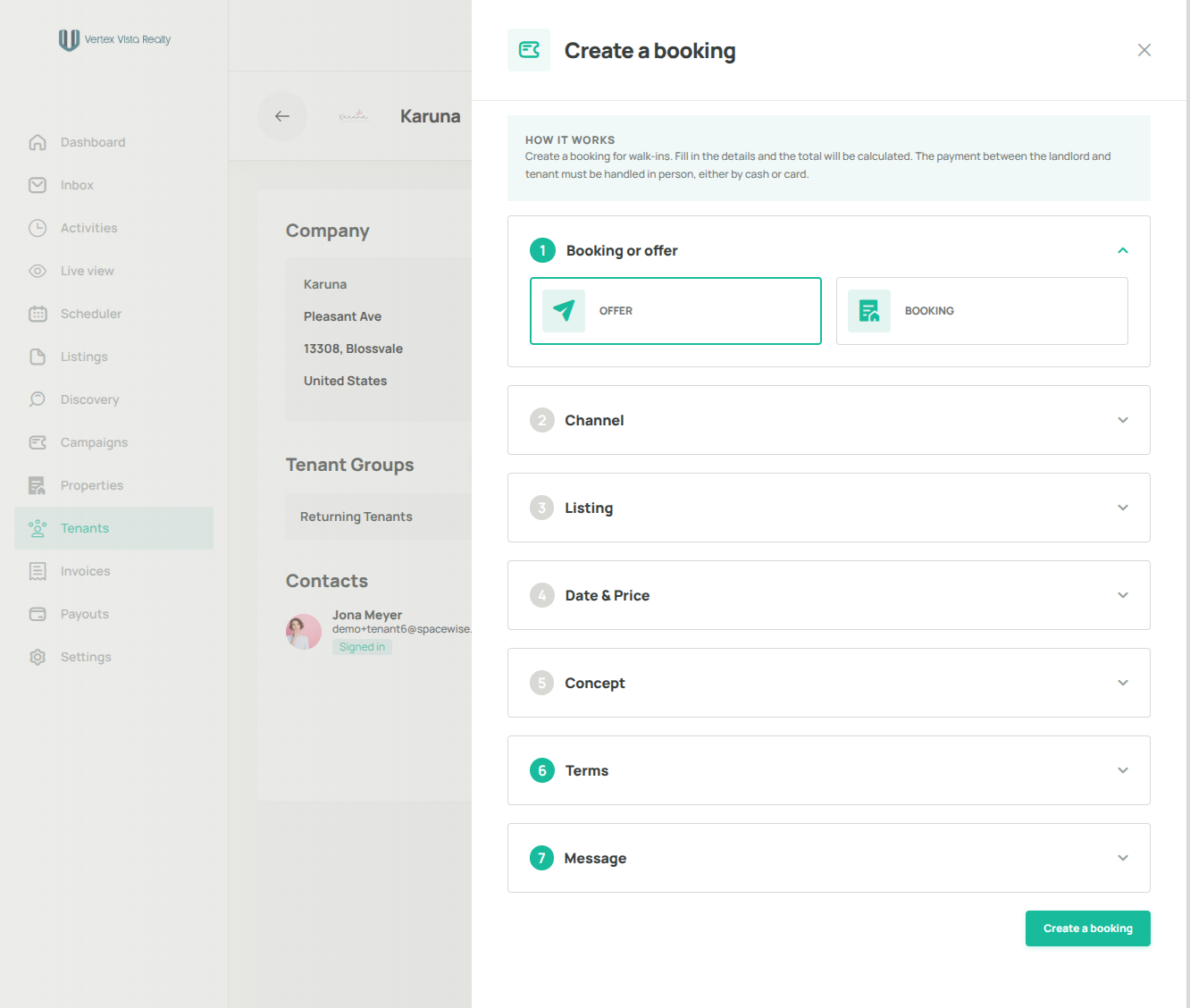Expand the Message section chevron

click(x=1123, y=858)
